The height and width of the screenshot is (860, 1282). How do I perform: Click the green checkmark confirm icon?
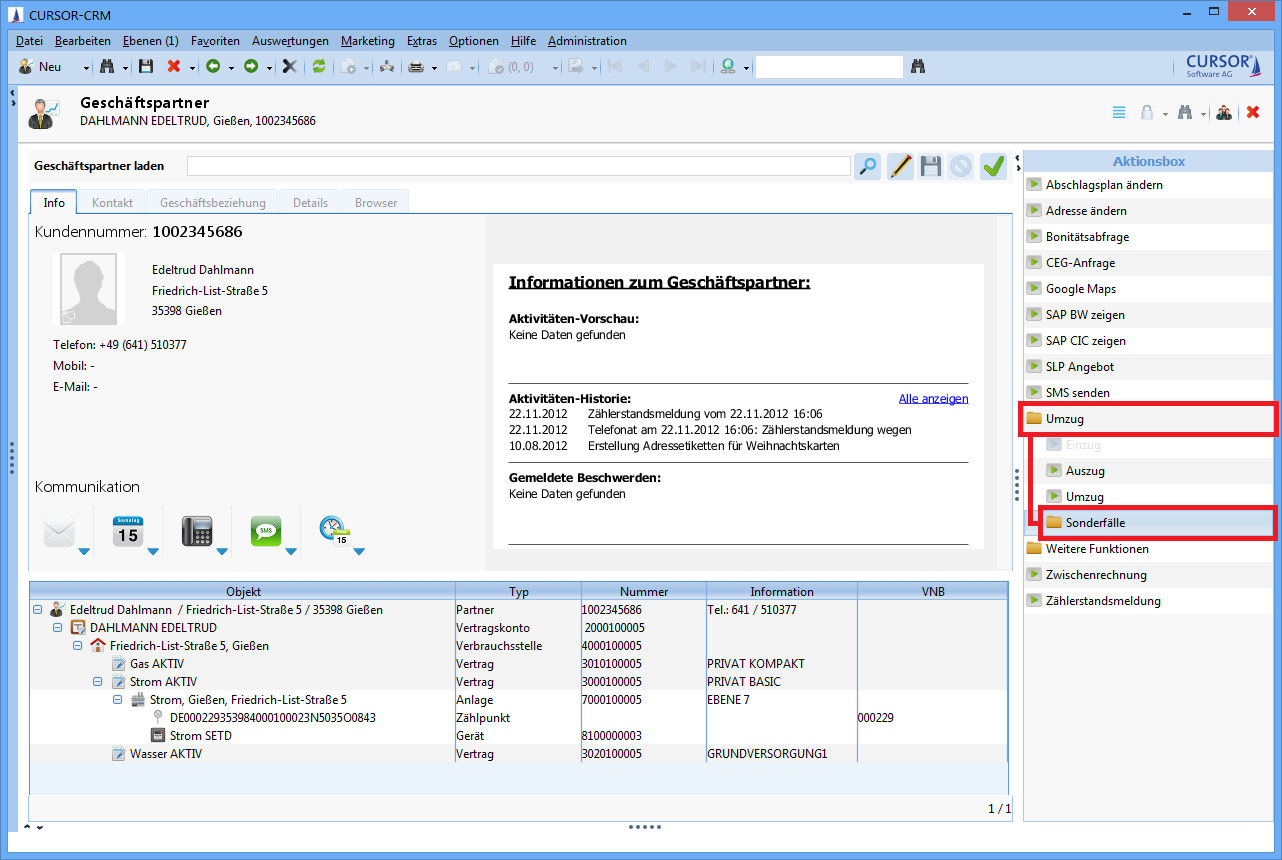point(993,166)
